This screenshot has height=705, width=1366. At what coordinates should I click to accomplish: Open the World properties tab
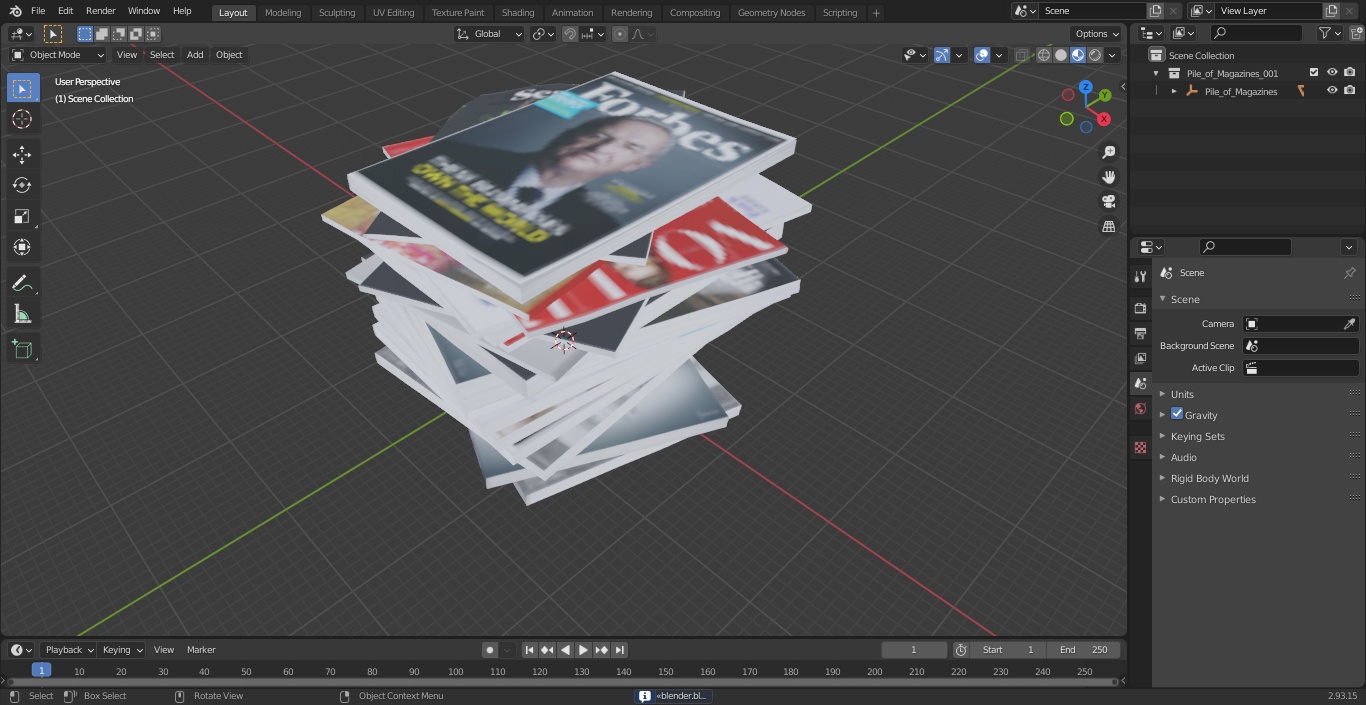click(x=1140, y=408)
